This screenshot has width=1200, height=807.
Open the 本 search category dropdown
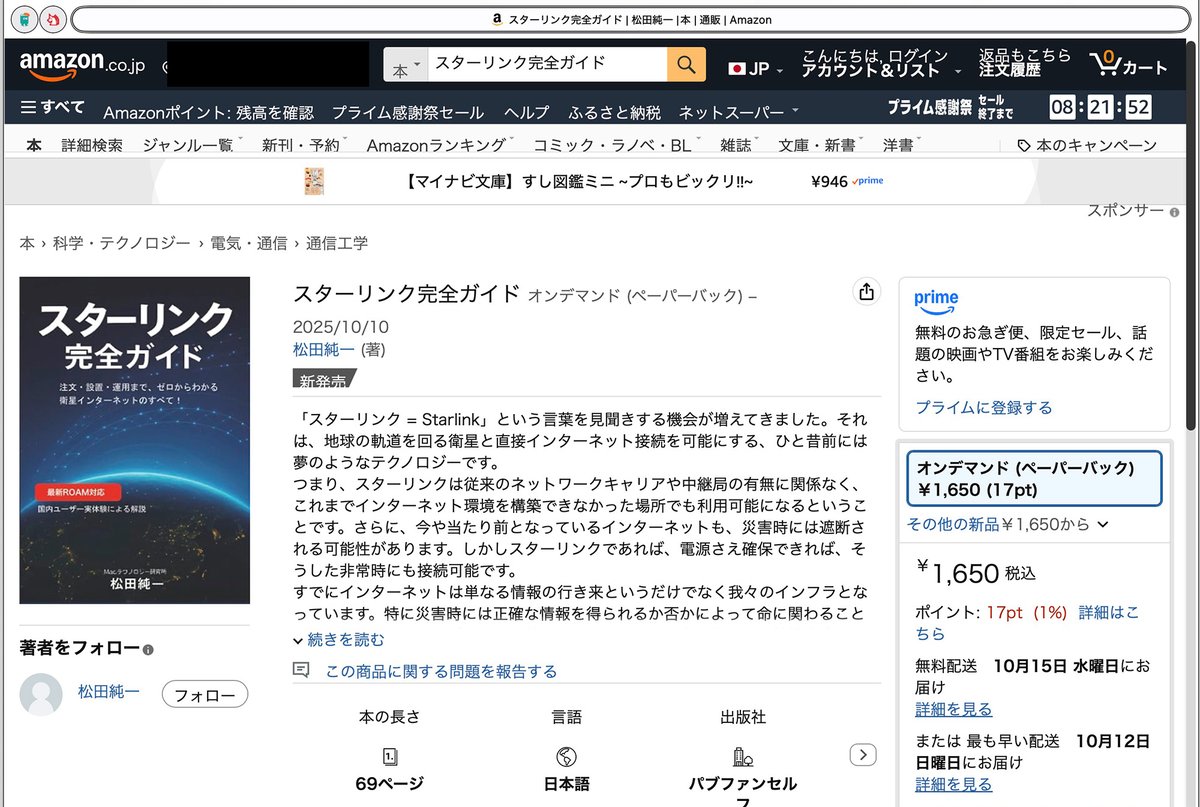(406, 65)
